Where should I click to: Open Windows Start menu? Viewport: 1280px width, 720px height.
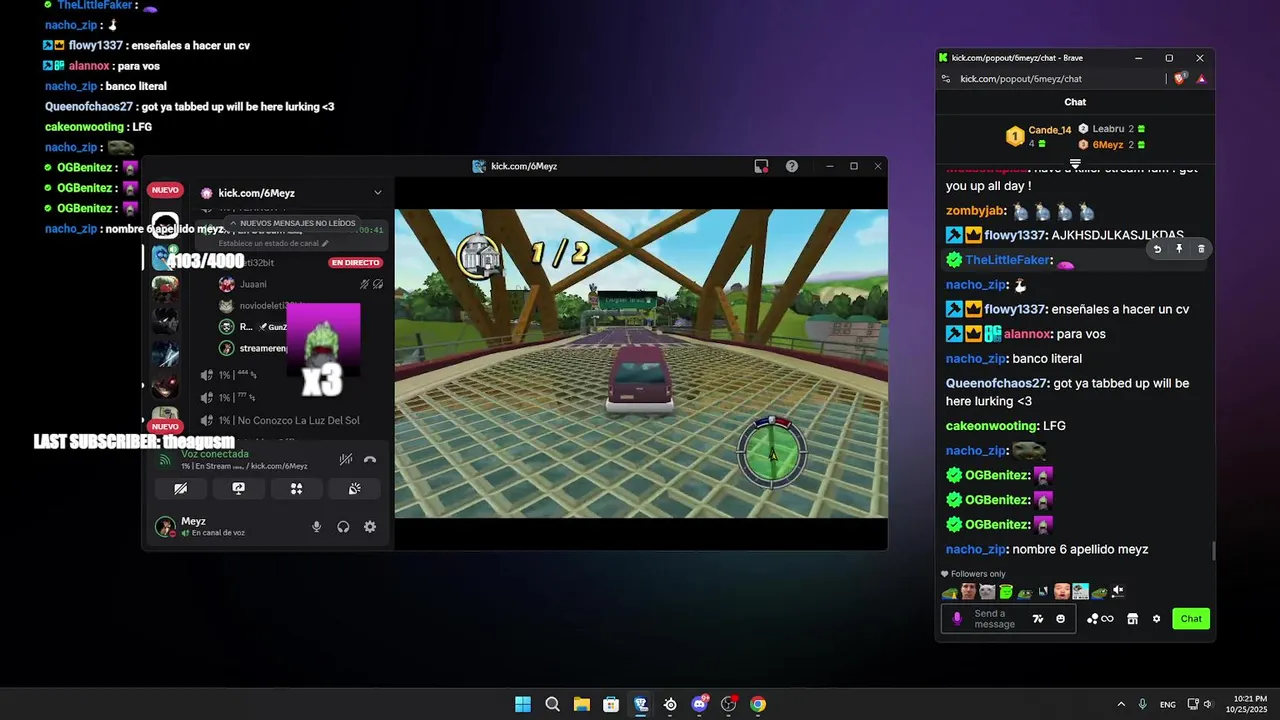coord(523,704)
